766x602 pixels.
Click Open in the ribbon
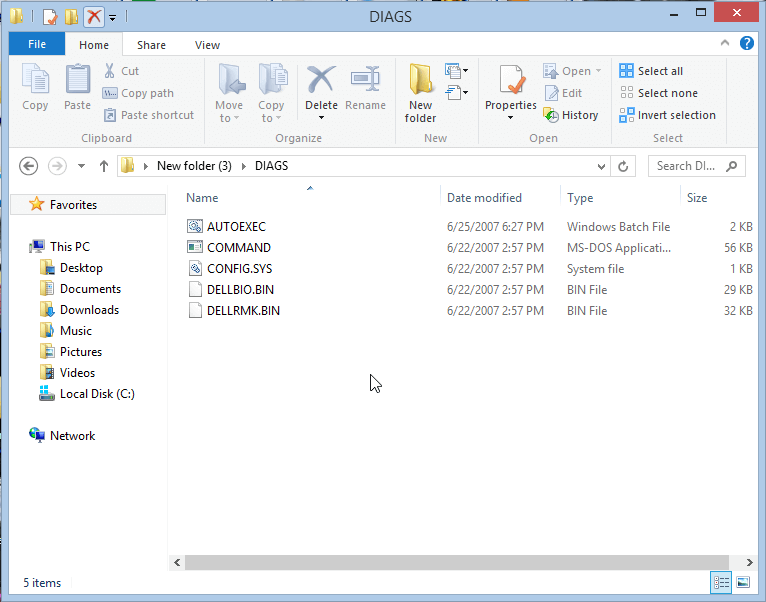tap(571, 71)
